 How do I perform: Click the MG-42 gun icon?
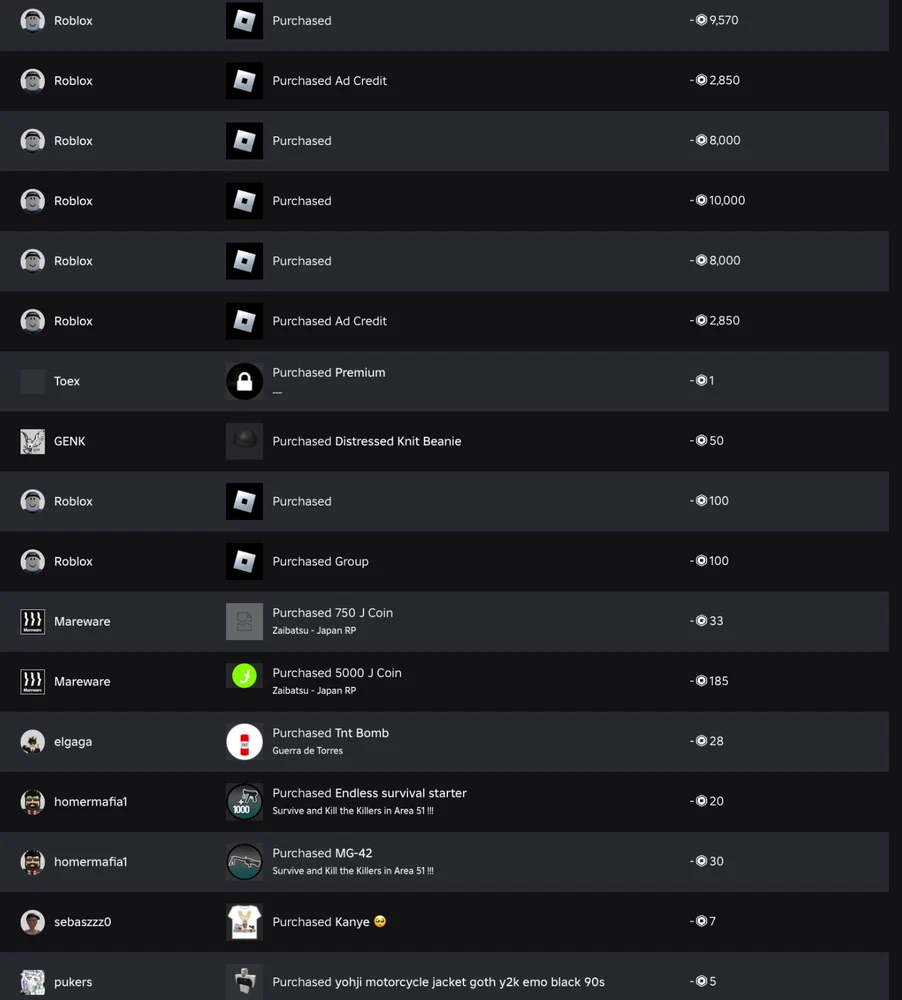[x=244, y=861]
